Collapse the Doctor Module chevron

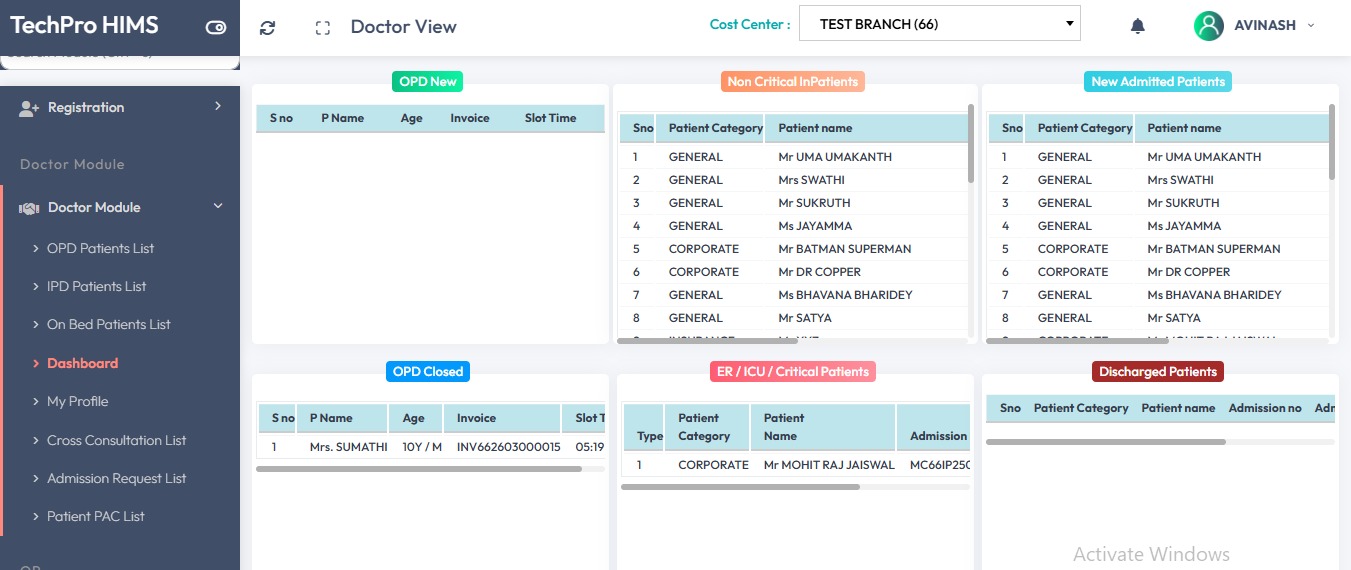click(218, 207)
